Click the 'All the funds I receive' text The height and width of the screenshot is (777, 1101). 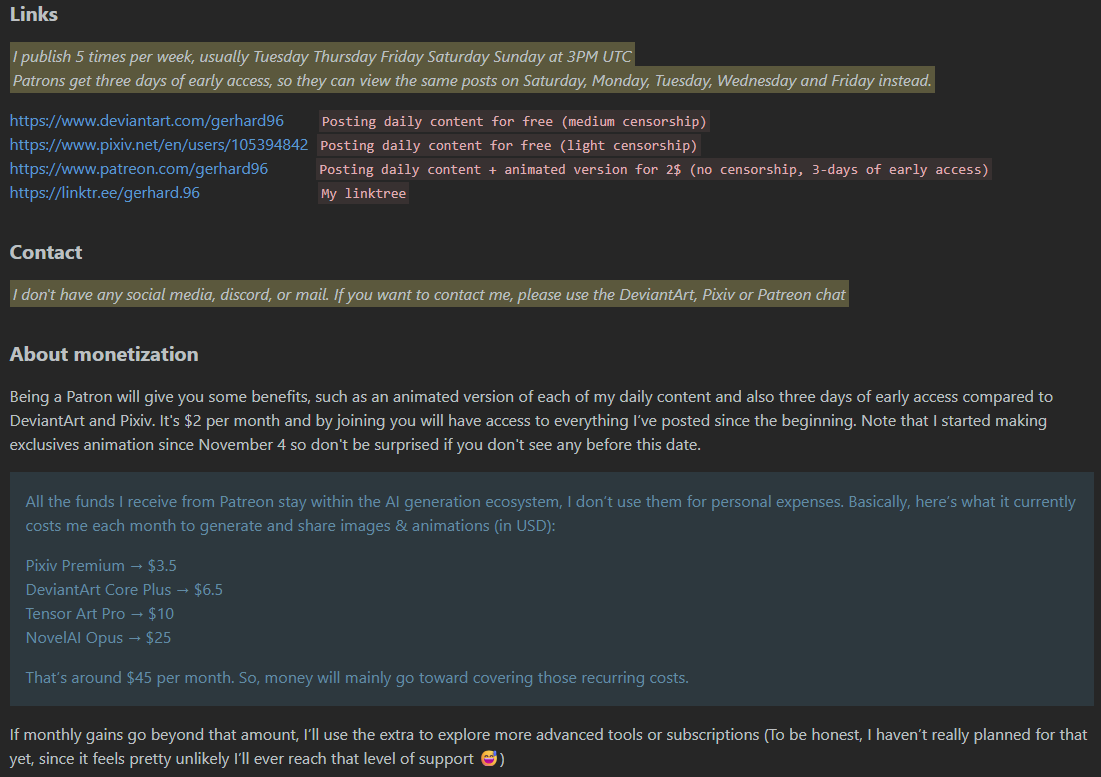[550, 514]
